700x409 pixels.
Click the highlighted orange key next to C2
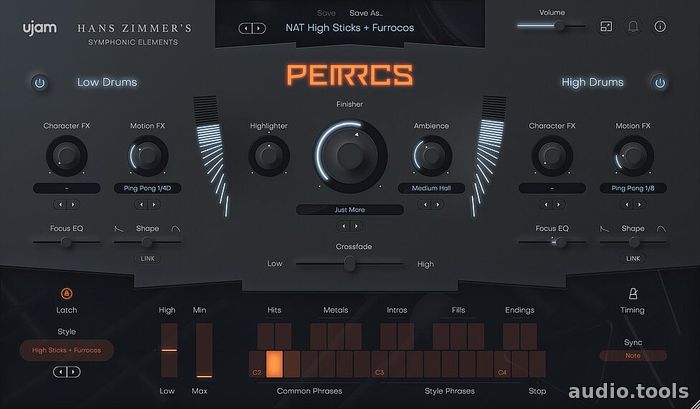point(275,364)
